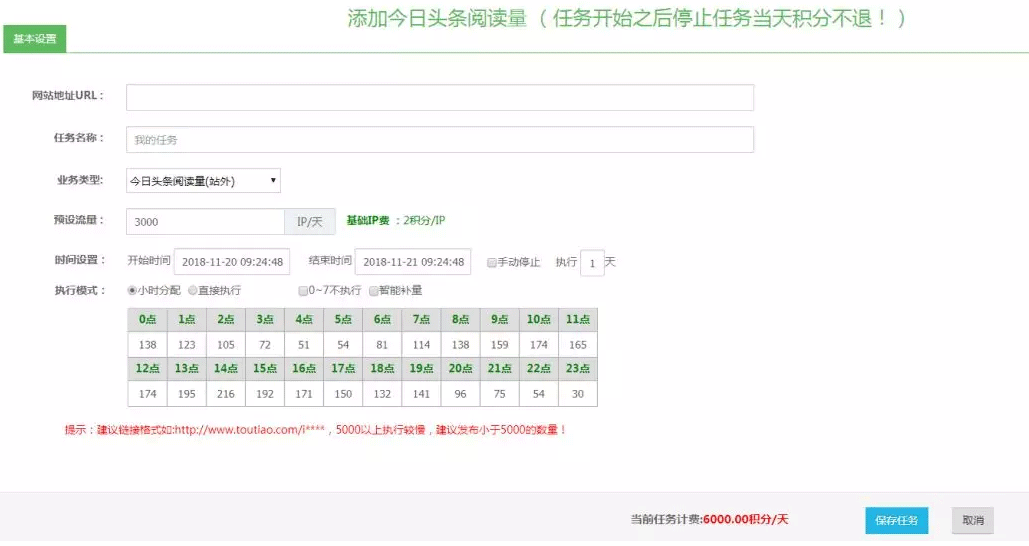1029x546 pixels.
Task: Click the 预设流量 input showing 3000
Action: (205, 221)
